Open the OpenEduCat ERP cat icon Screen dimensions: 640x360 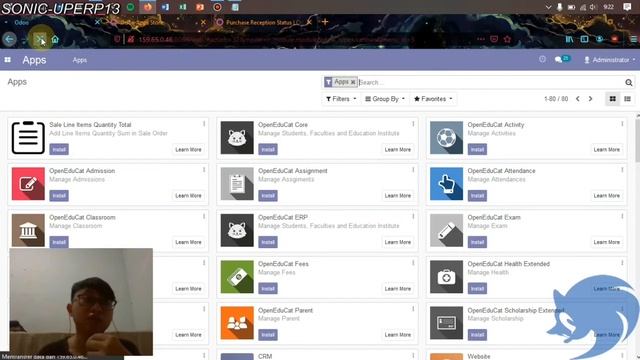pyautogui.click(x=237, y=230)
